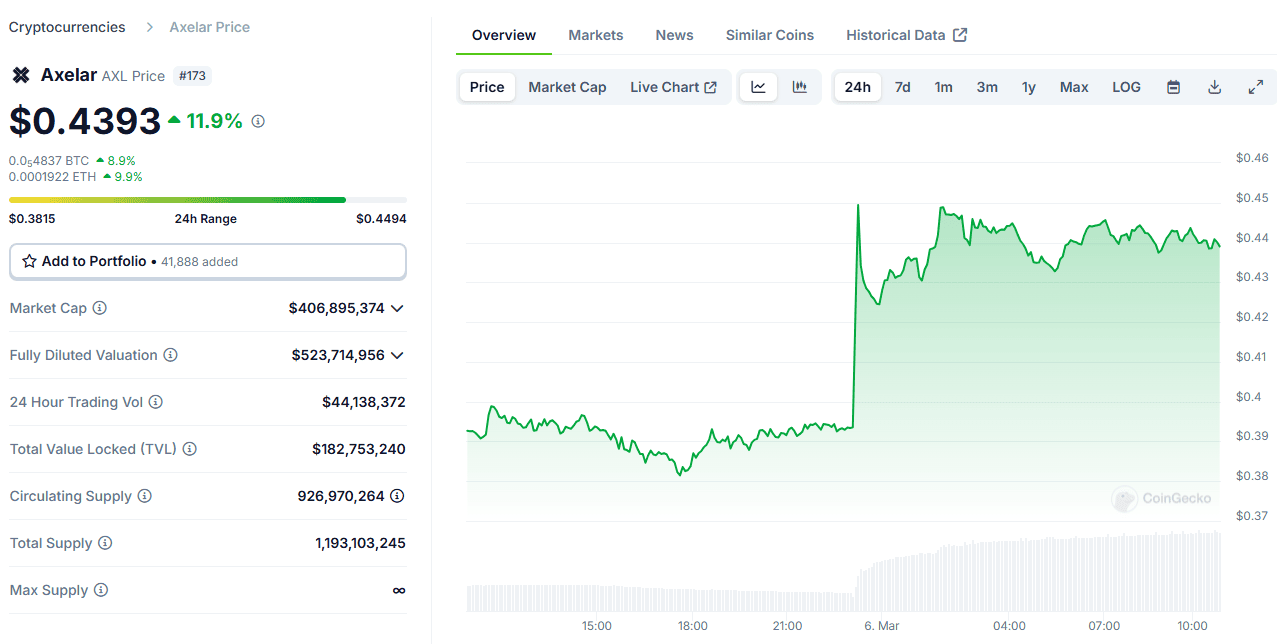Go to Cryptocurrencies breadcrumb link
The image size is (1277, 644).
tap(67, 27)
